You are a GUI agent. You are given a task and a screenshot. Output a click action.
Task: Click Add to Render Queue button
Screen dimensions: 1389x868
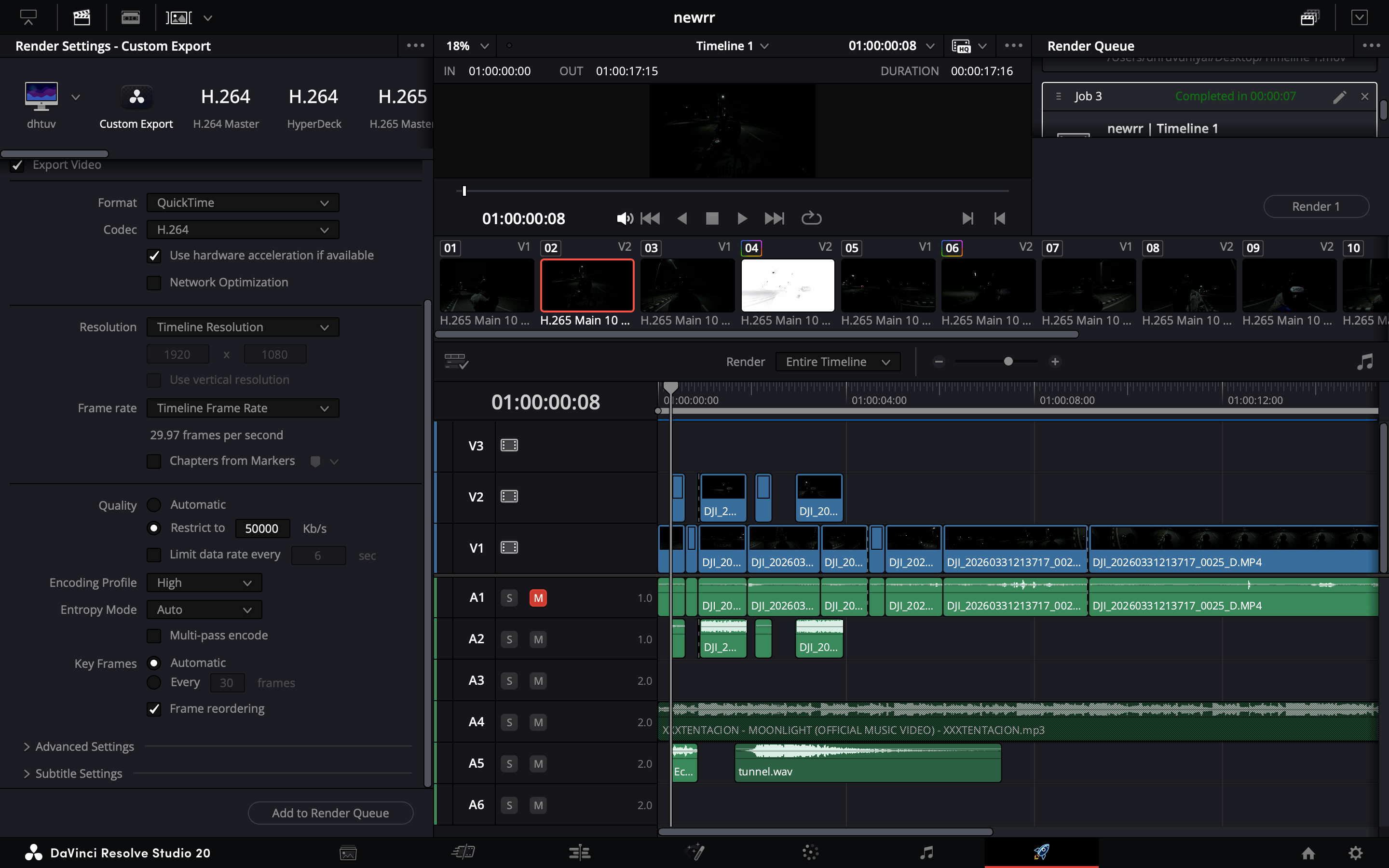click(x=330, y=813)
